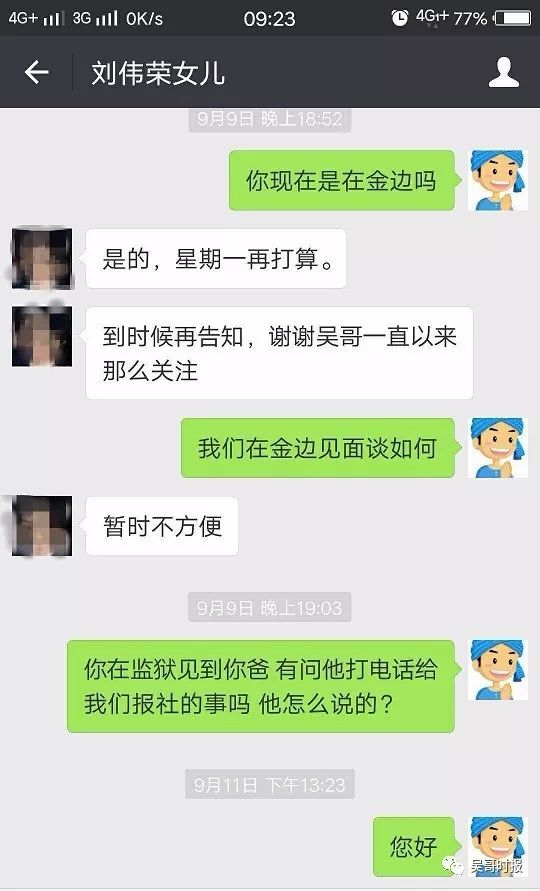Open sender avatar beside 我们在金边见面谈如何
The width and height of the screenshot is (540, 891).
coord(497,448)
